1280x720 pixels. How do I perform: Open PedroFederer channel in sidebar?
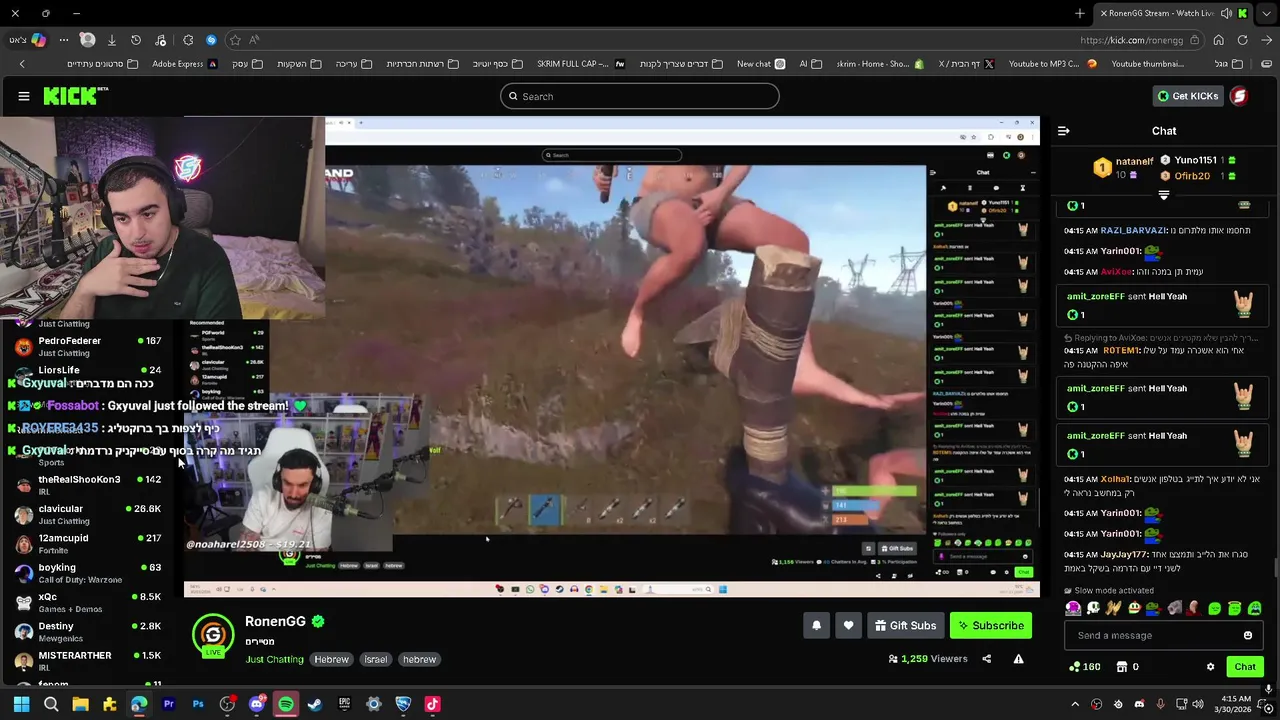(90, 347)
